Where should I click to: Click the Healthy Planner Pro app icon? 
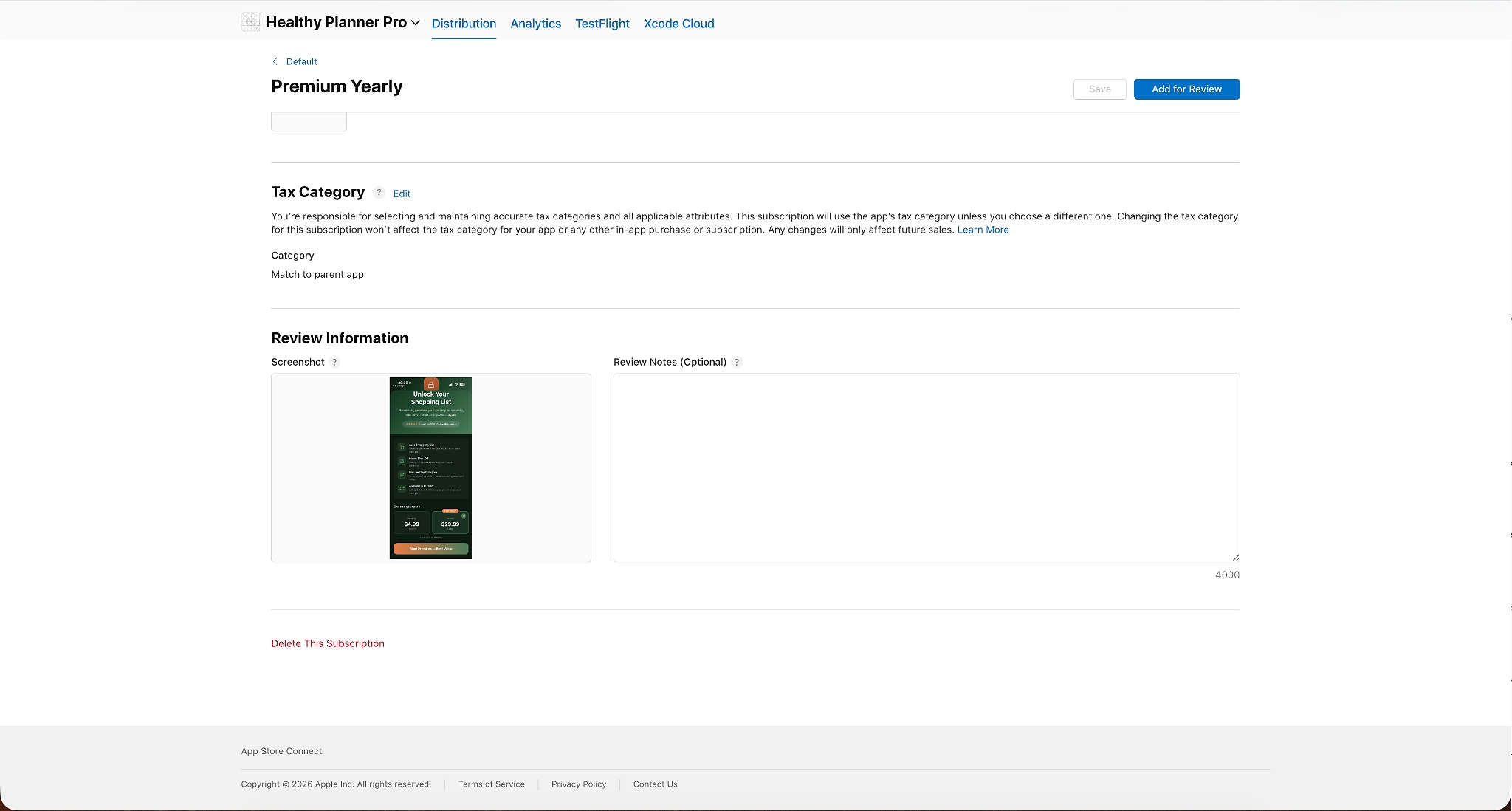(x=251, y=22)
